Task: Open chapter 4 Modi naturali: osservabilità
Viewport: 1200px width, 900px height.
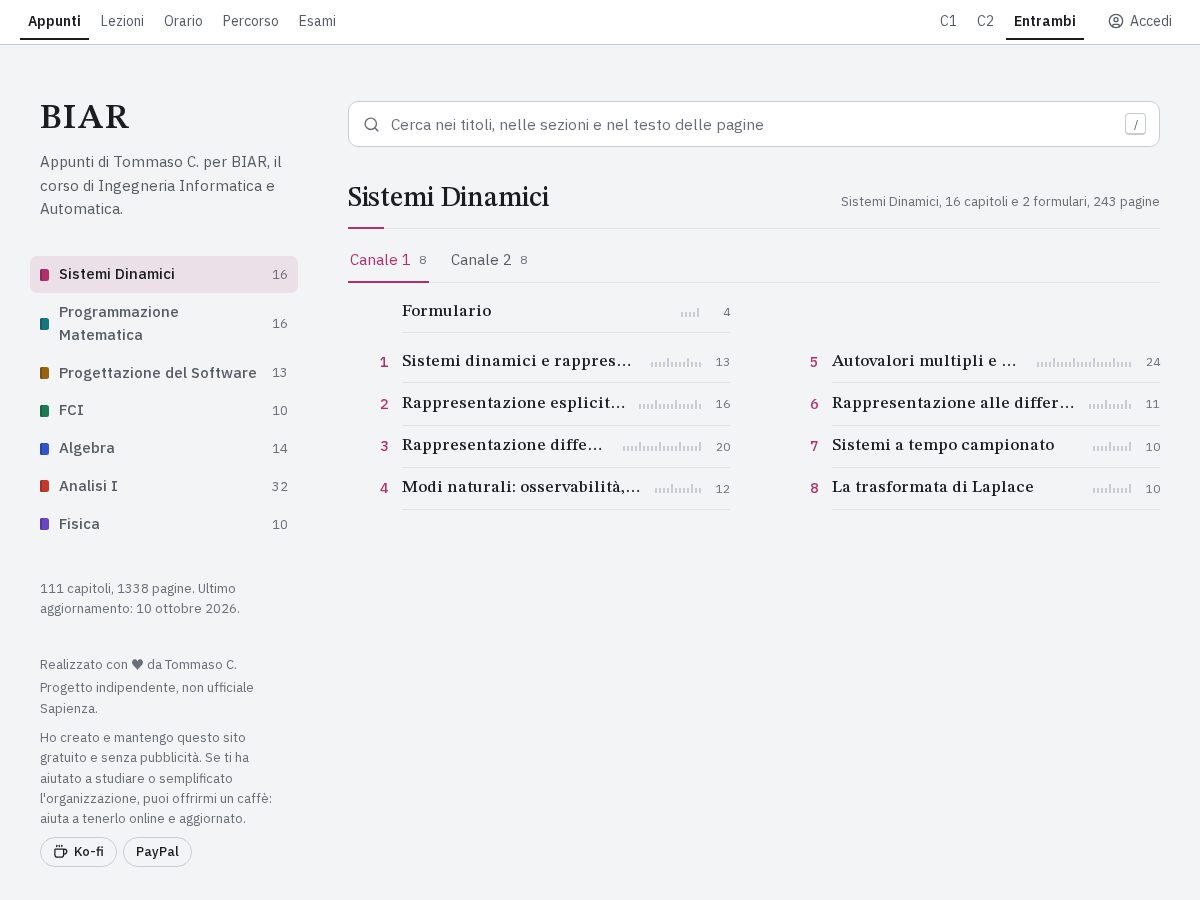Action: 555,488
